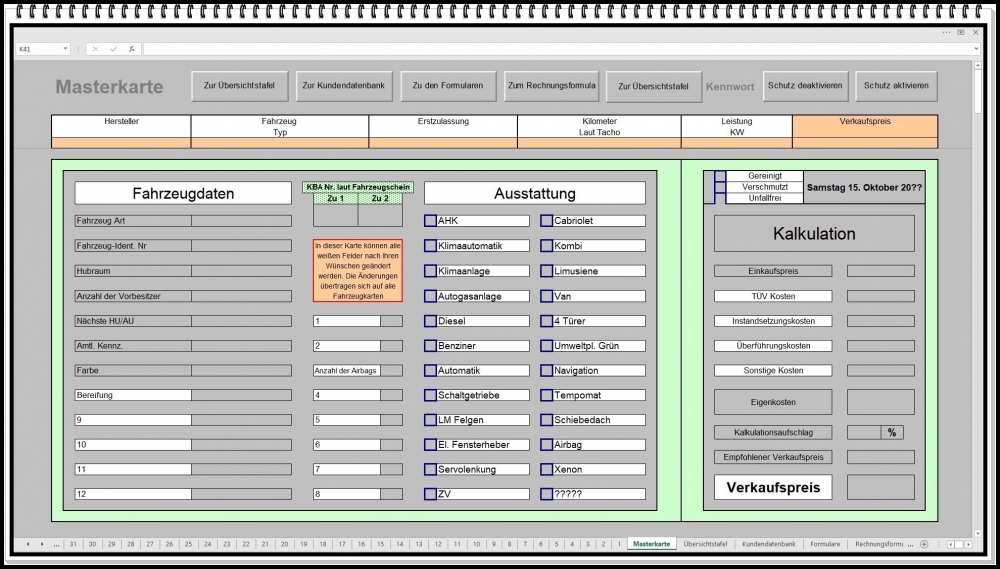1000x569 pixels.
Task: Toggle the Gereinigt checkbox
Action: [x=720, y=176]
